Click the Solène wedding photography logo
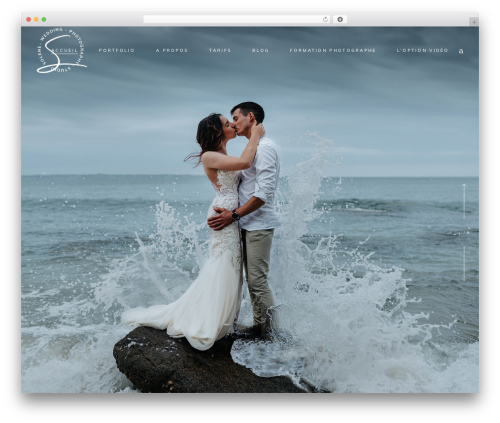Viewport: 500px width, 423px height. click(x=61, y=51)
